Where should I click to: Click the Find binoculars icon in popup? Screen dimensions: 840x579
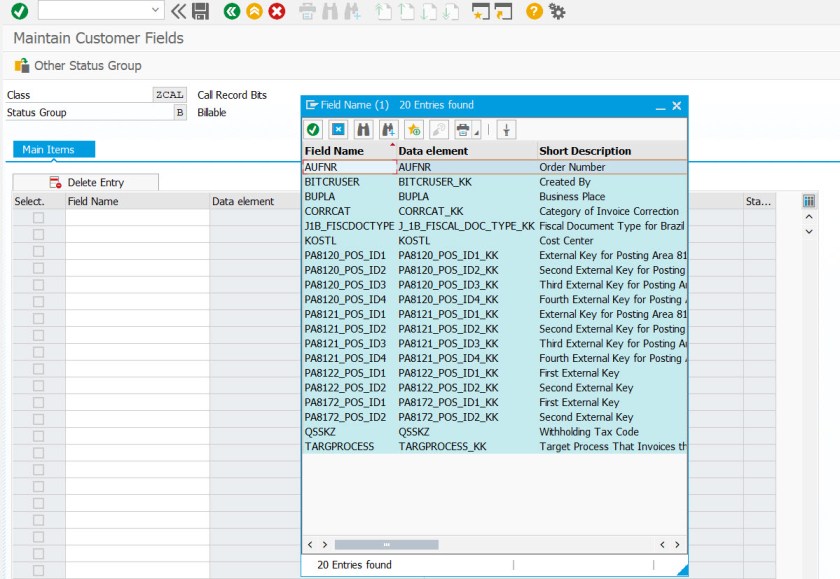click(363, 130)
